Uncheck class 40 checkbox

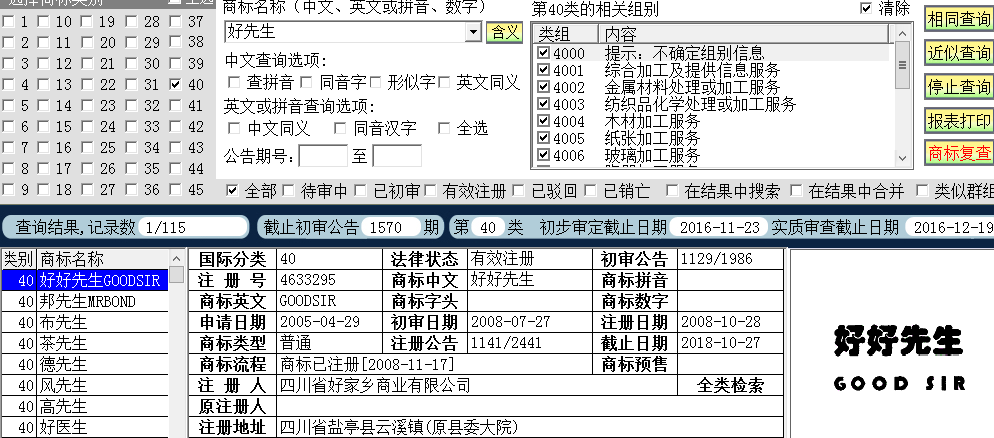click(x=176, y=84)
